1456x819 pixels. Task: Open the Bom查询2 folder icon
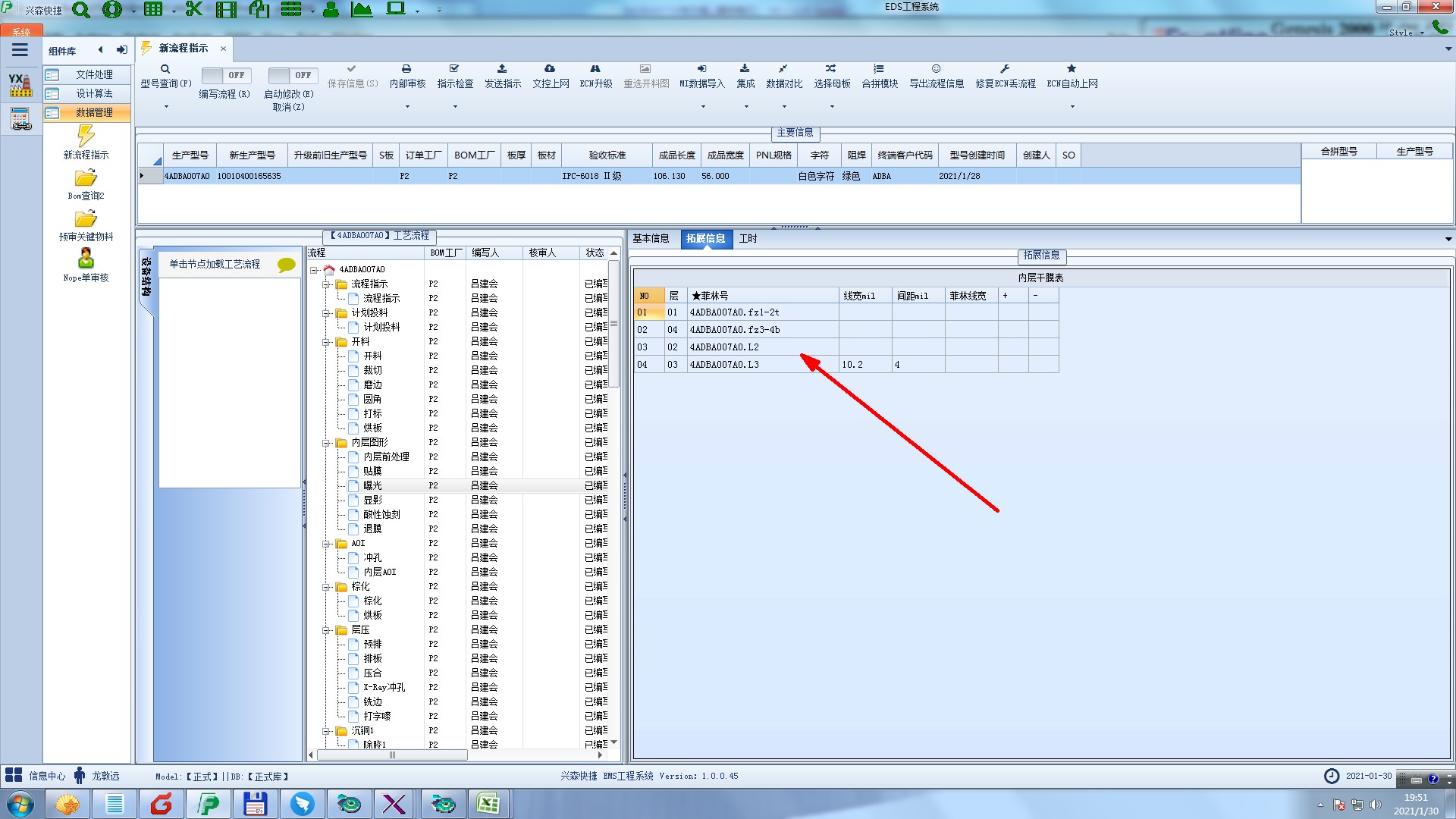click(86, 178)
